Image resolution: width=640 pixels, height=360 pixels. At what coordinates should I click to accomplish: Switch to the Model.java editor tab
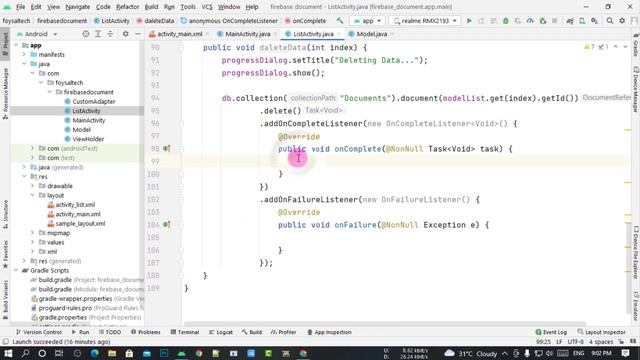click(371, 34)
